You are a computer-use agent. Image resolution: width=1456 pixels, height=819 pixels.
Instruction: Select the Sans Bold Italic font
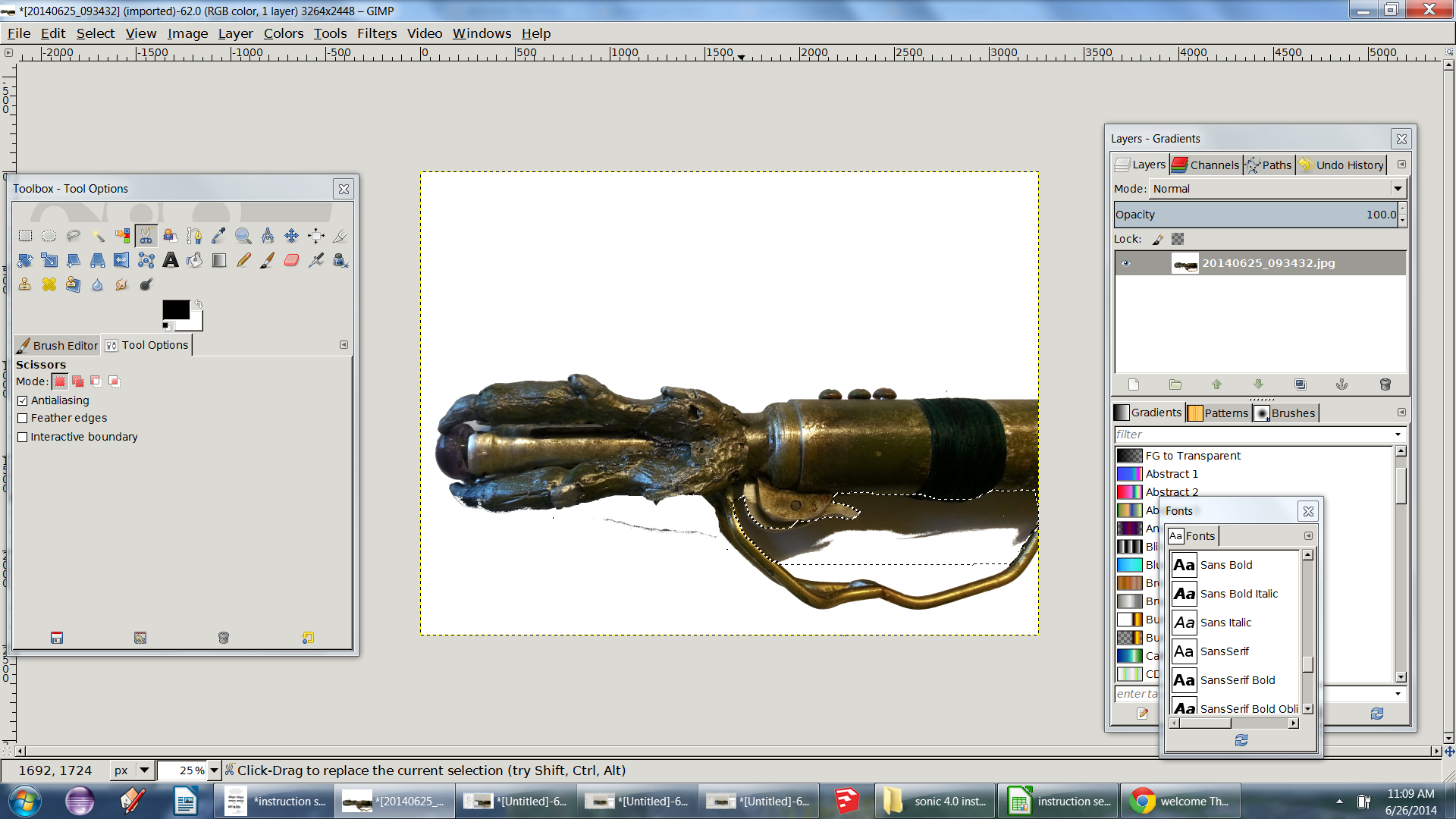[1238, 594]
